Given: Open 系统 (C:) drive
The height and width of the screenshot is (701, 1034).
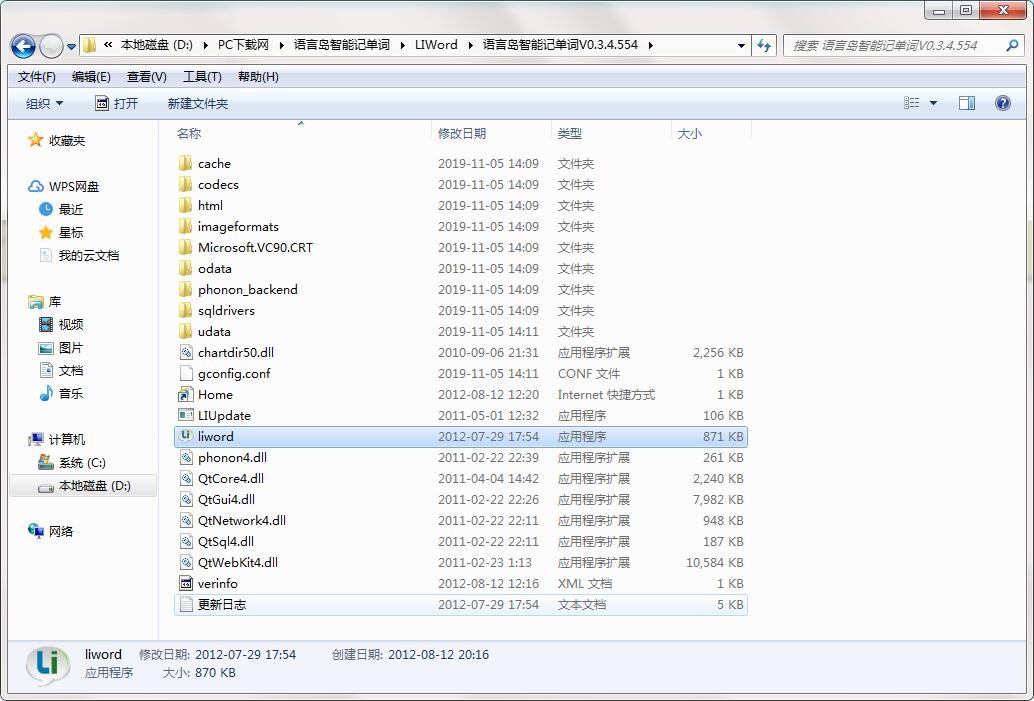Looking at the screenshot, I should pos(73,462).
